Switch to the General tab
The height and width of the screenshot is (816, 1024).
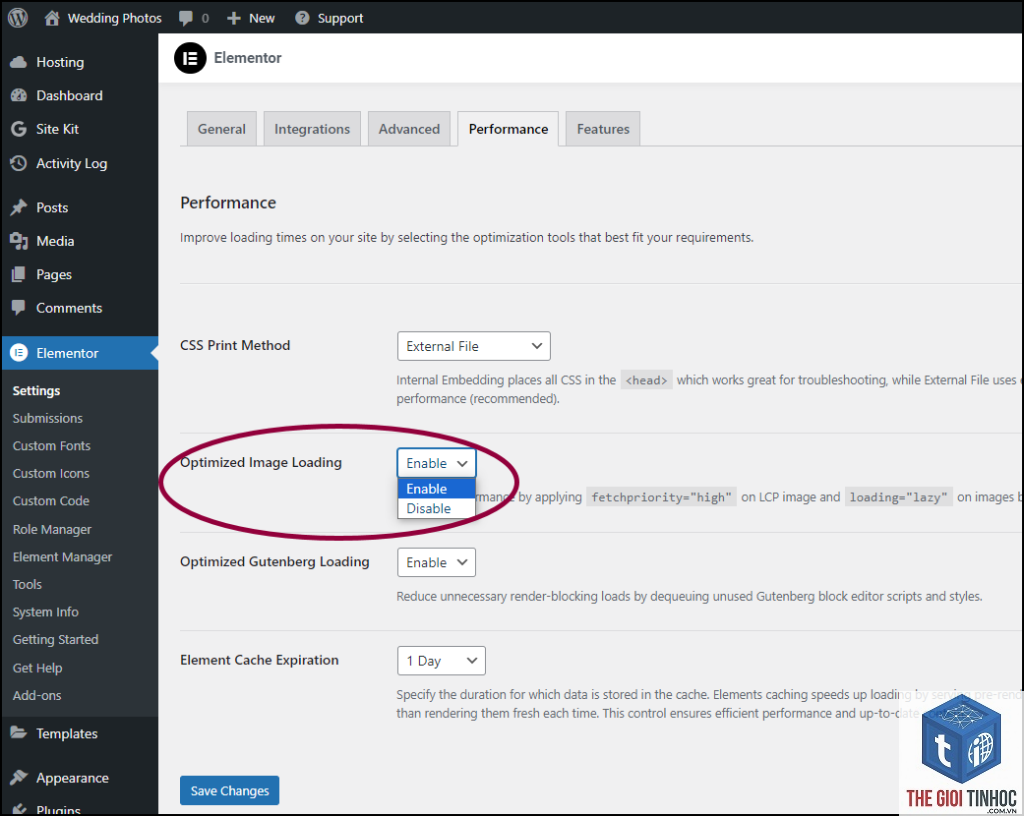coord(221,129)
